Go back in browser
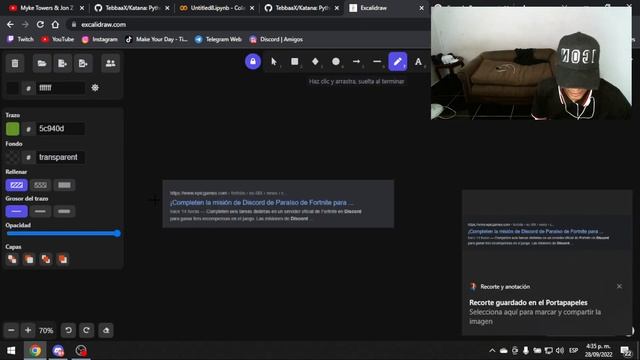 pyautogui.click(x=10, y=24)
